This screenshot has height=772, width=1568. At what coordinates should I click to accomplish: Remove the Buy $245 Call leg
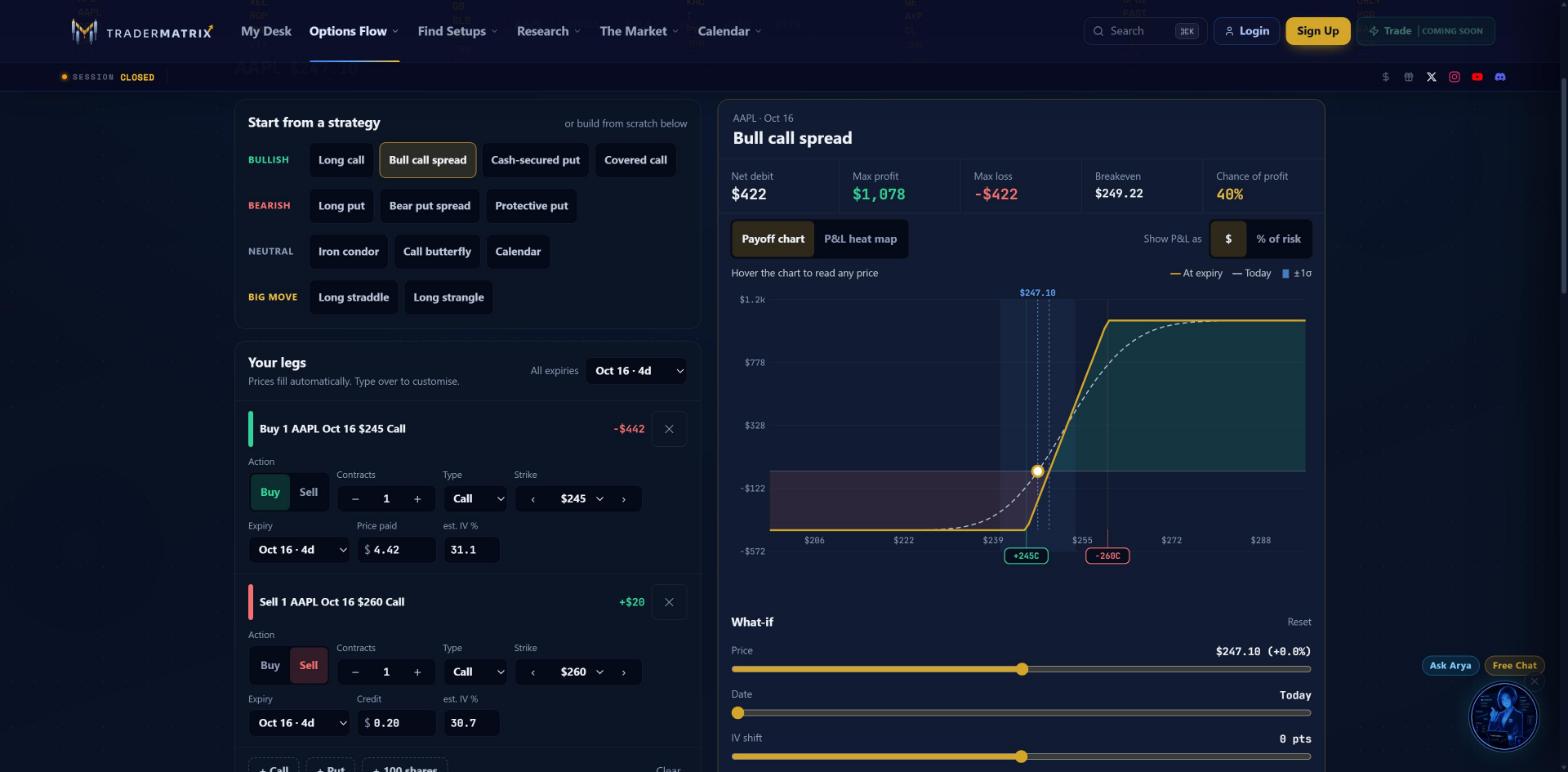coord(669,429)
